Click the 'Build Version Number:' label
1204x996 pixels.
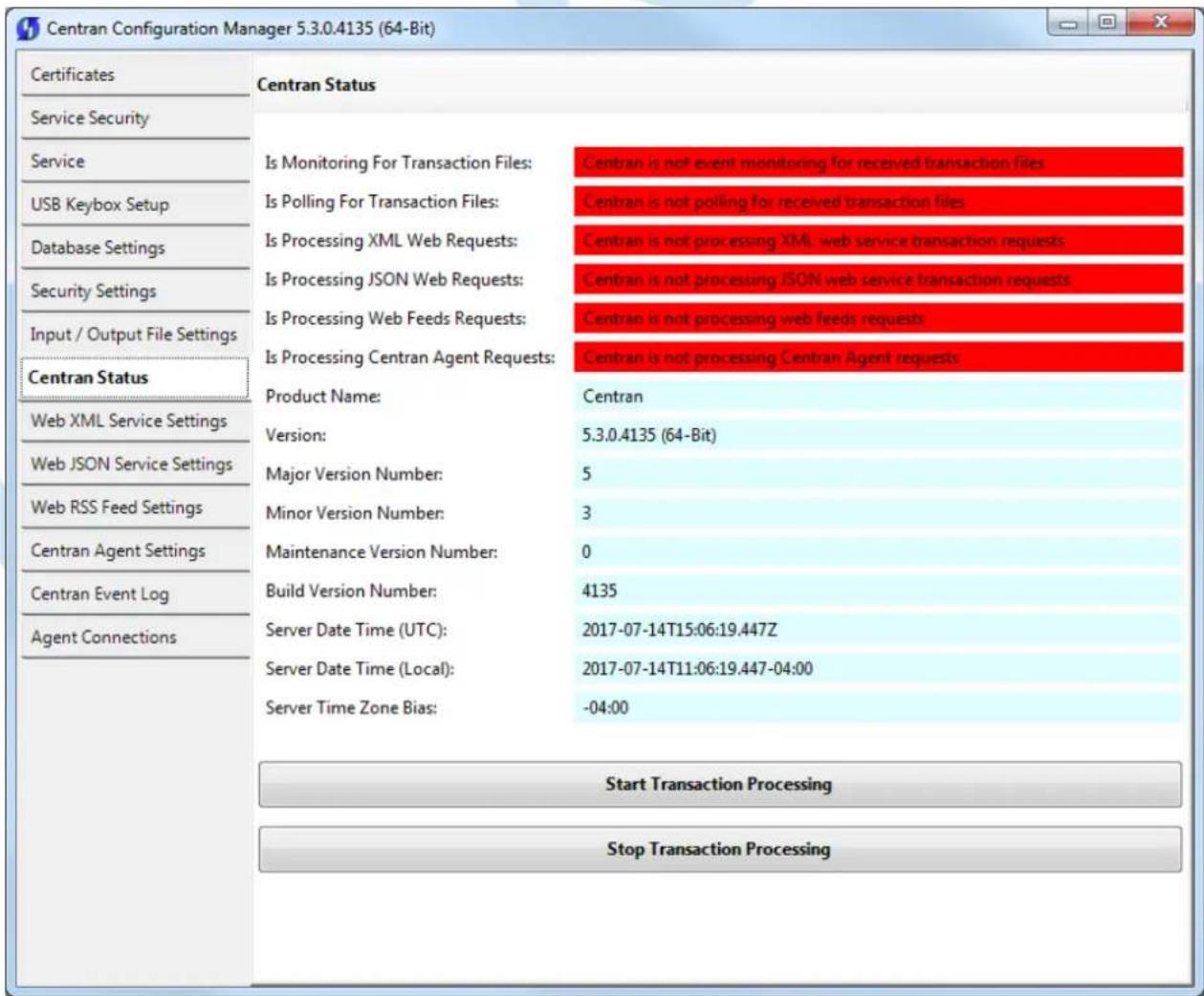click(x=351, y=591)
